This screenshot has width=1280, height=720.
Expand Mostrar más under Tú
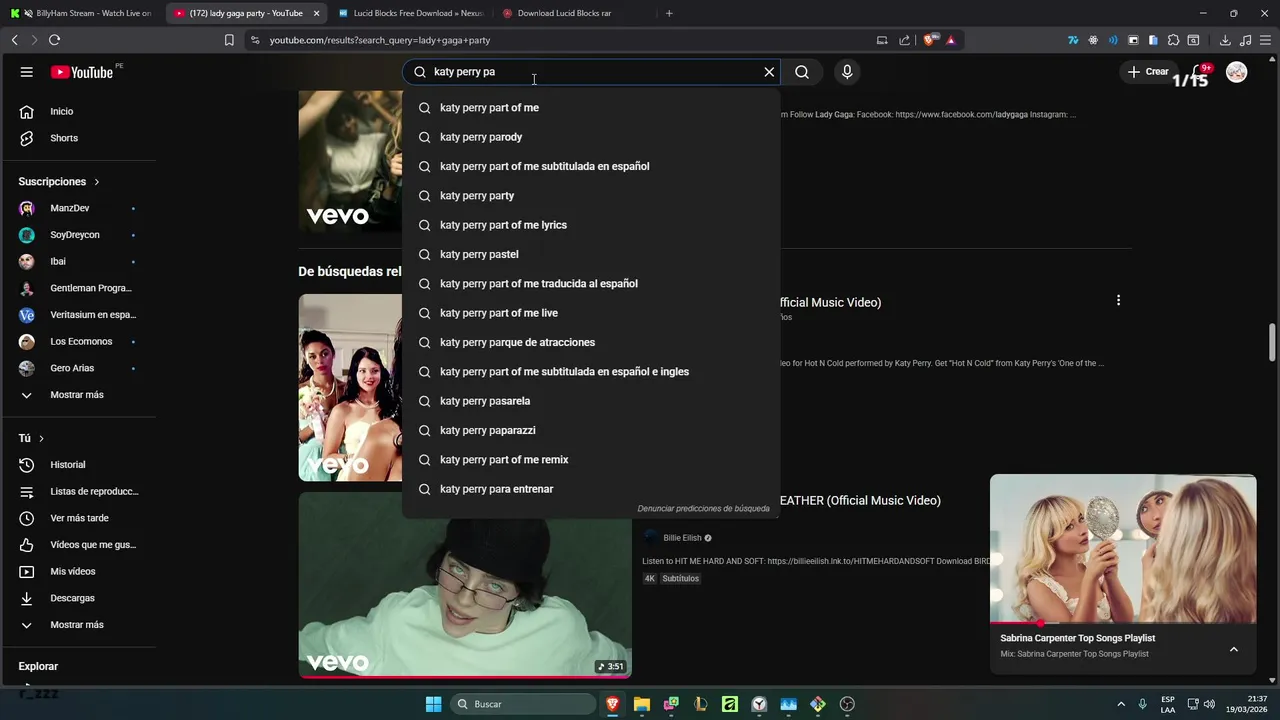pos(78,625)
